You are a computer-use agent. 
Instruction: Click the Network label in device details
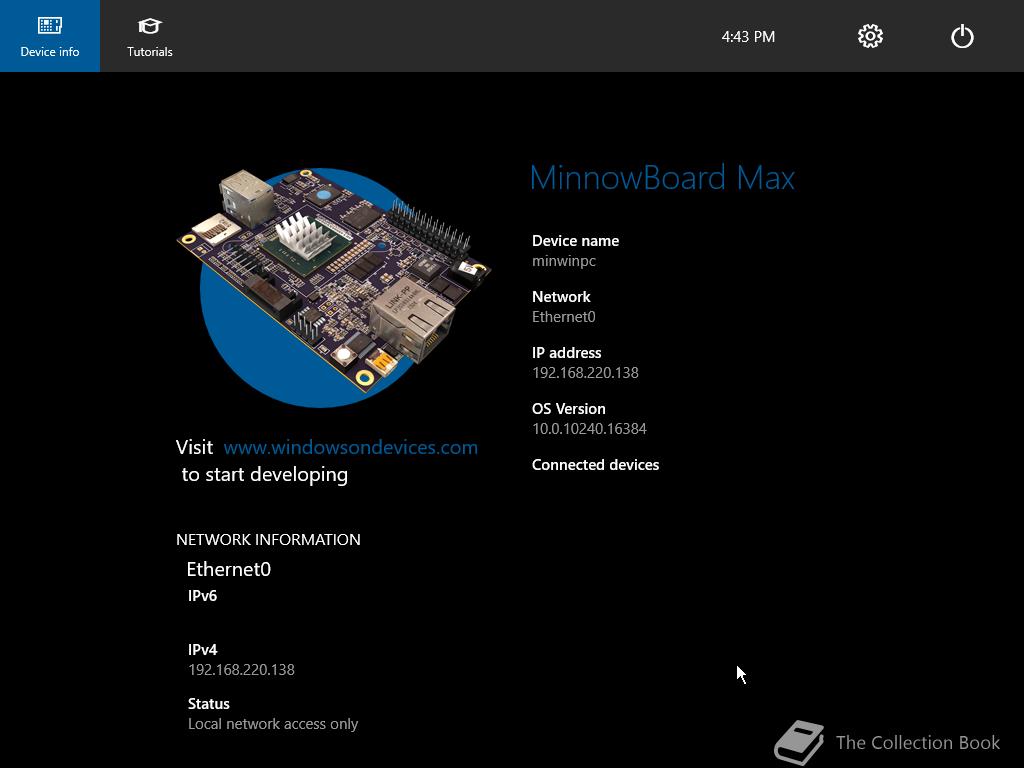click(561, 296)
